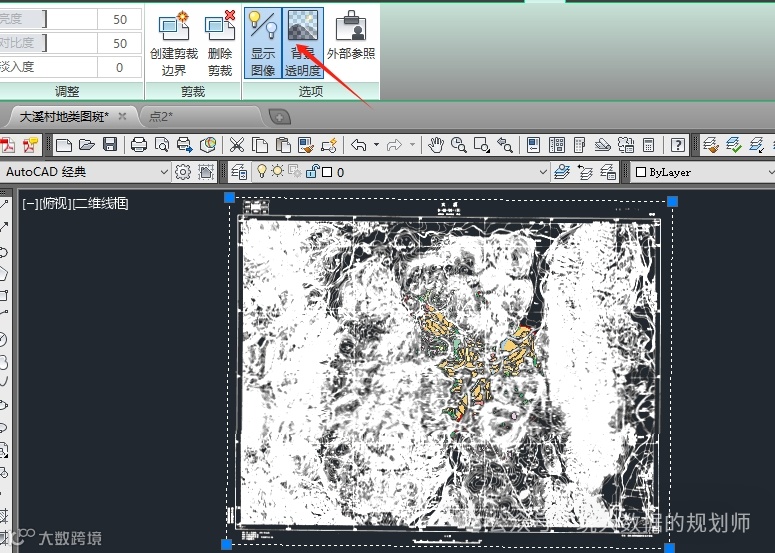Close the 大溪村地类图斑 tab
This screenshot has height=553, width=775.
[122, 117]
